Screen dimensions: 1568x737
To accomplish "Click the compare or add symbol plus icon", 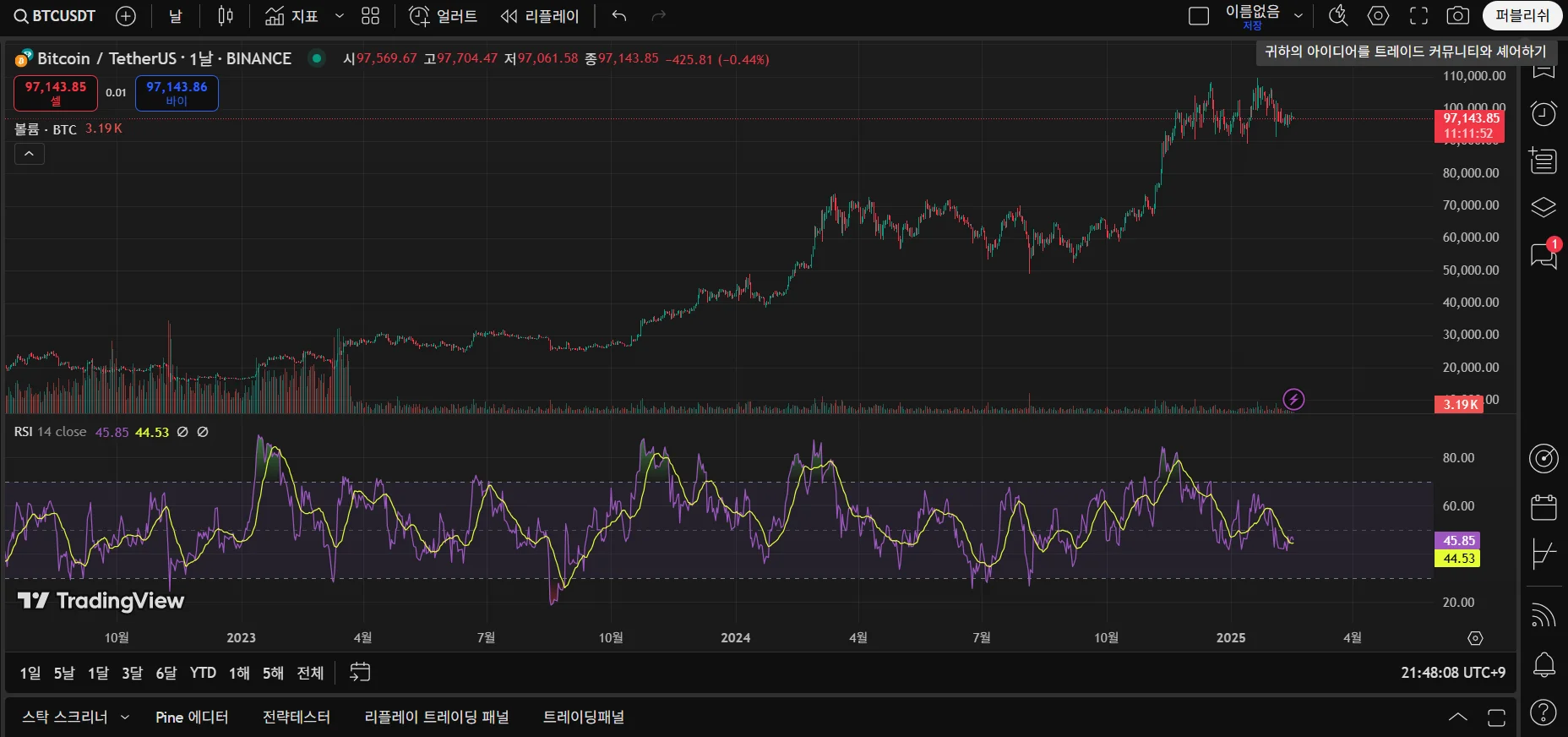I will point(126,16).
